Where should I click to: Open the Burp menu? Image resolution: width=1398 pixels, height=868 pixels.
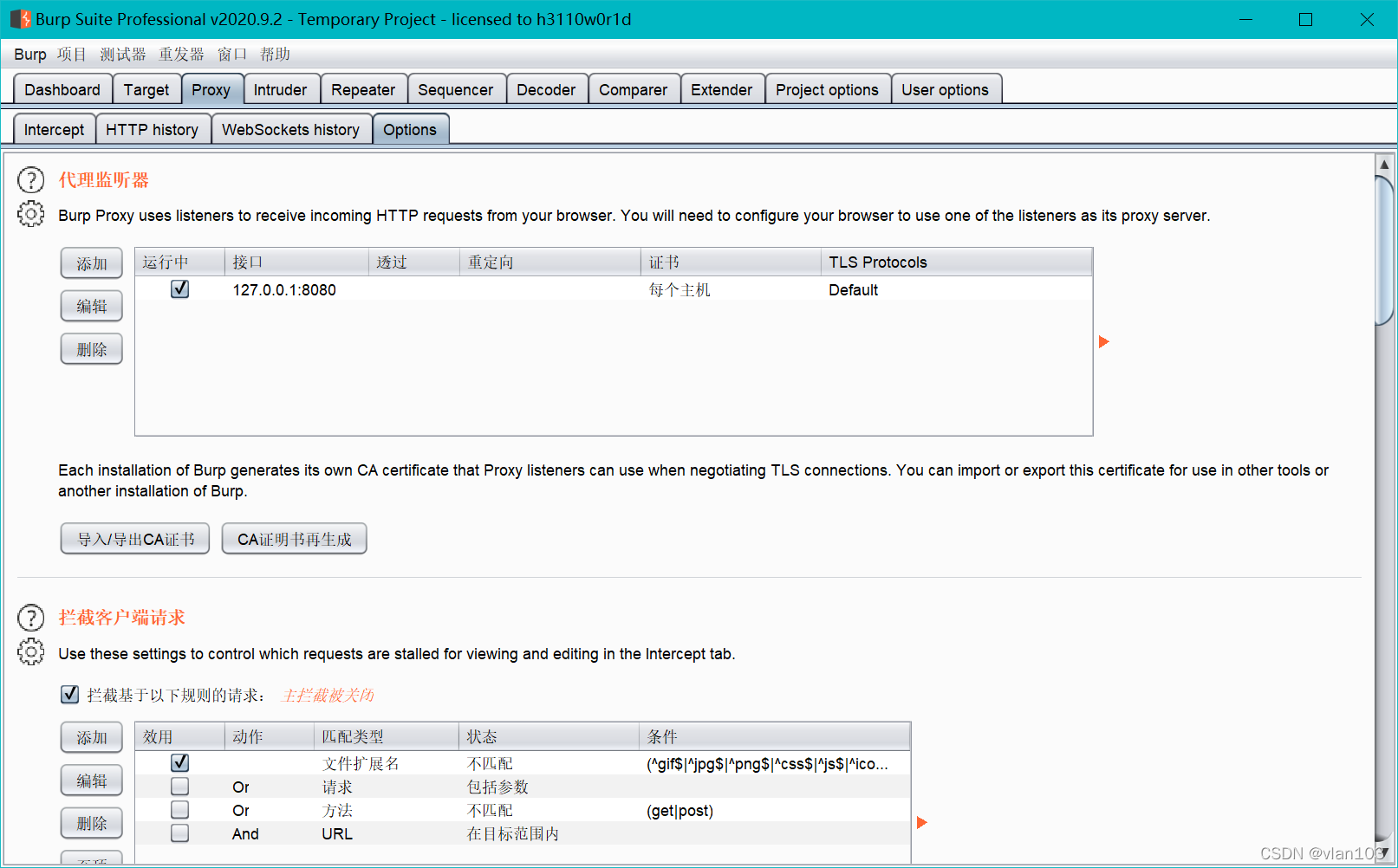tap(29, 55)
